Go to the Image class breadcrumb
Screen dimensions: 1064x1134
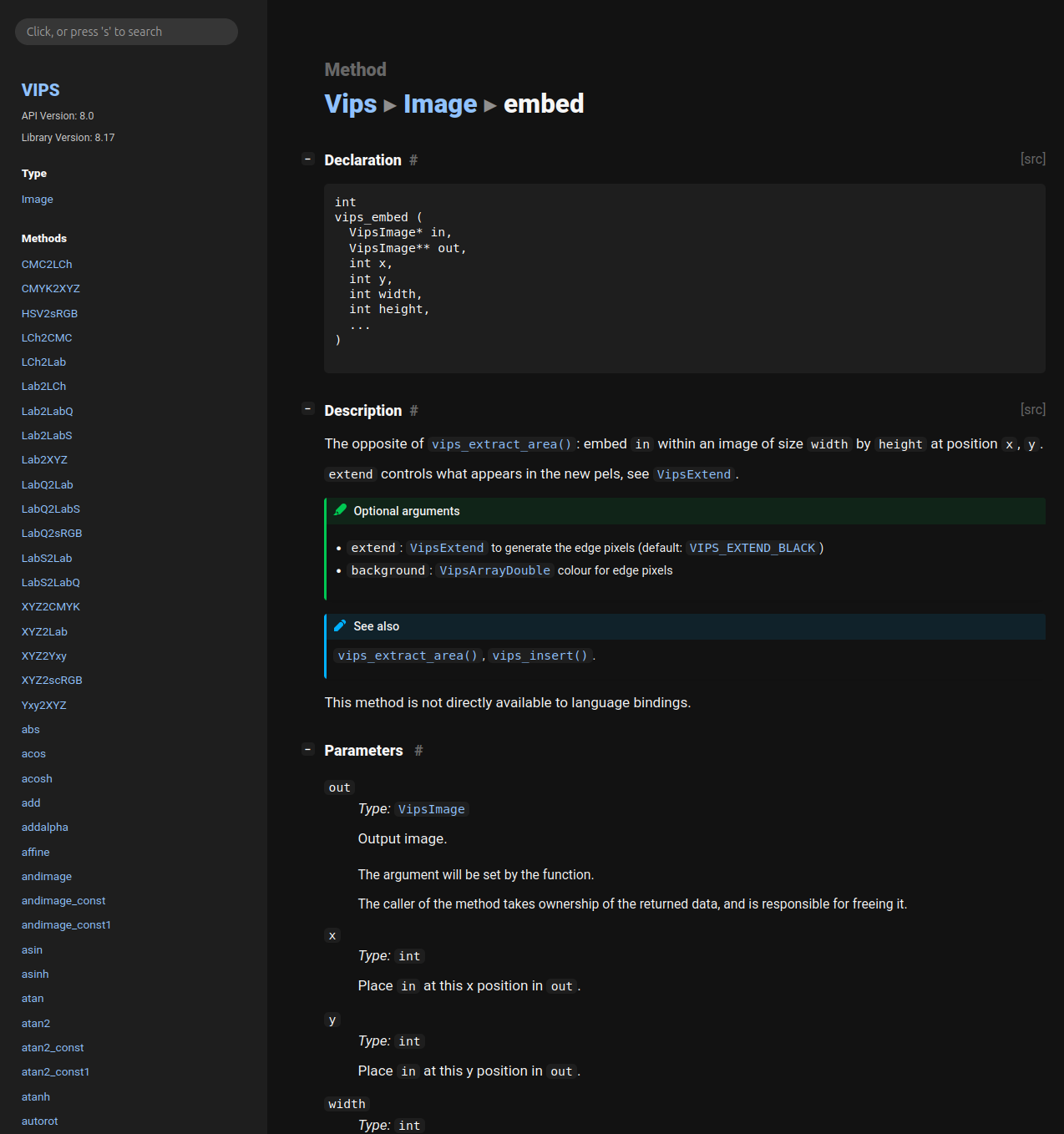440,104
